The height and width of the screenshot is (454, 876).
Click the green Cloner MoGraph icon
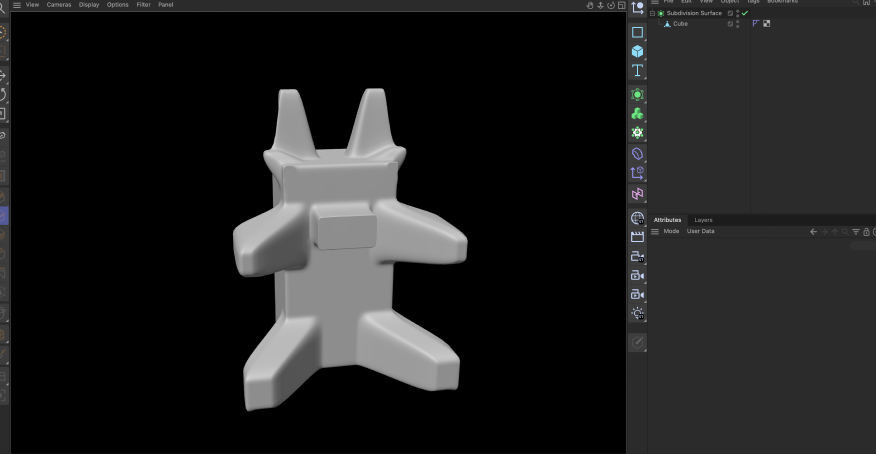click(x=637, y=113)
